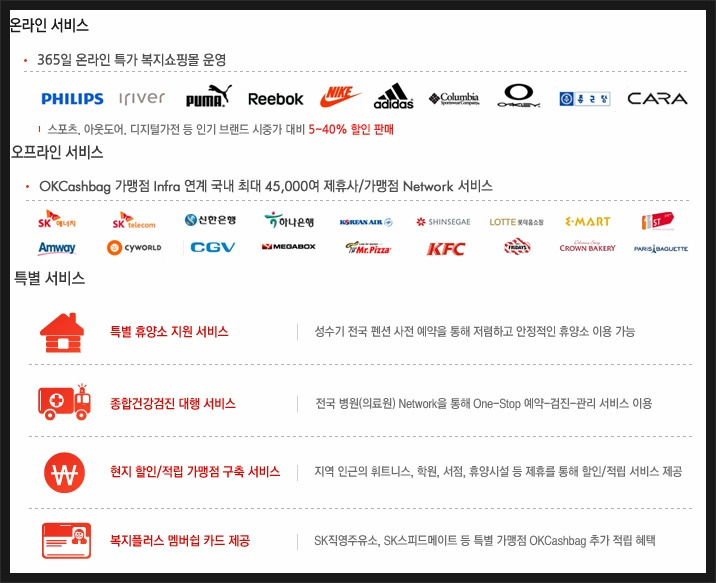The height and width of the screenshot is (583, 716).
Task: Click the 신한은행 bank logo
Action: tap(211, 220)
